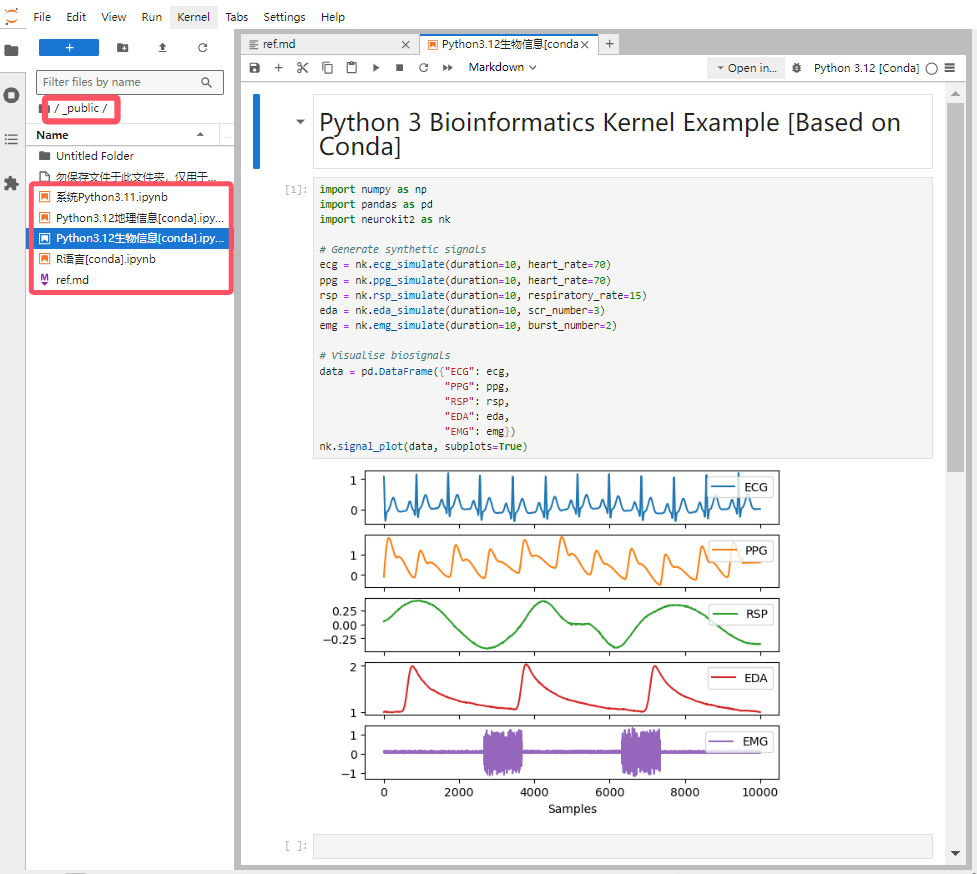Image resolution: width=977 pixels, height=874 pixels.
Task: Collapse the notebook heading section
Action: point(300,122)
